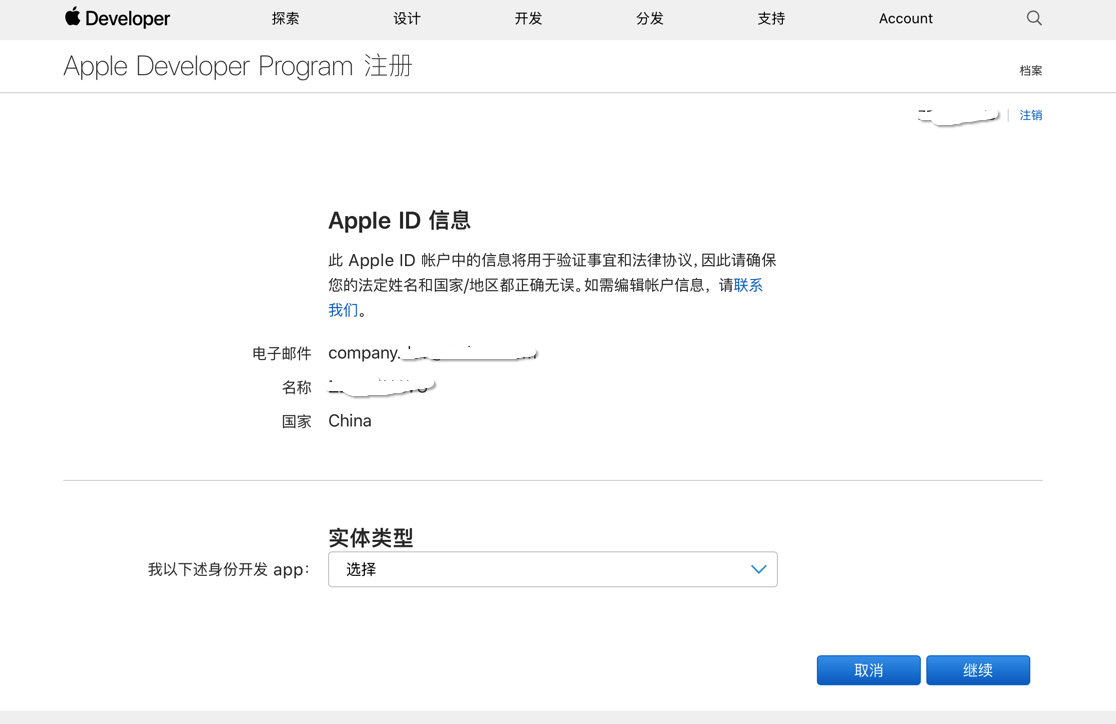Click the 名称 label
The image size is (1116, 724).
[297, 387]
